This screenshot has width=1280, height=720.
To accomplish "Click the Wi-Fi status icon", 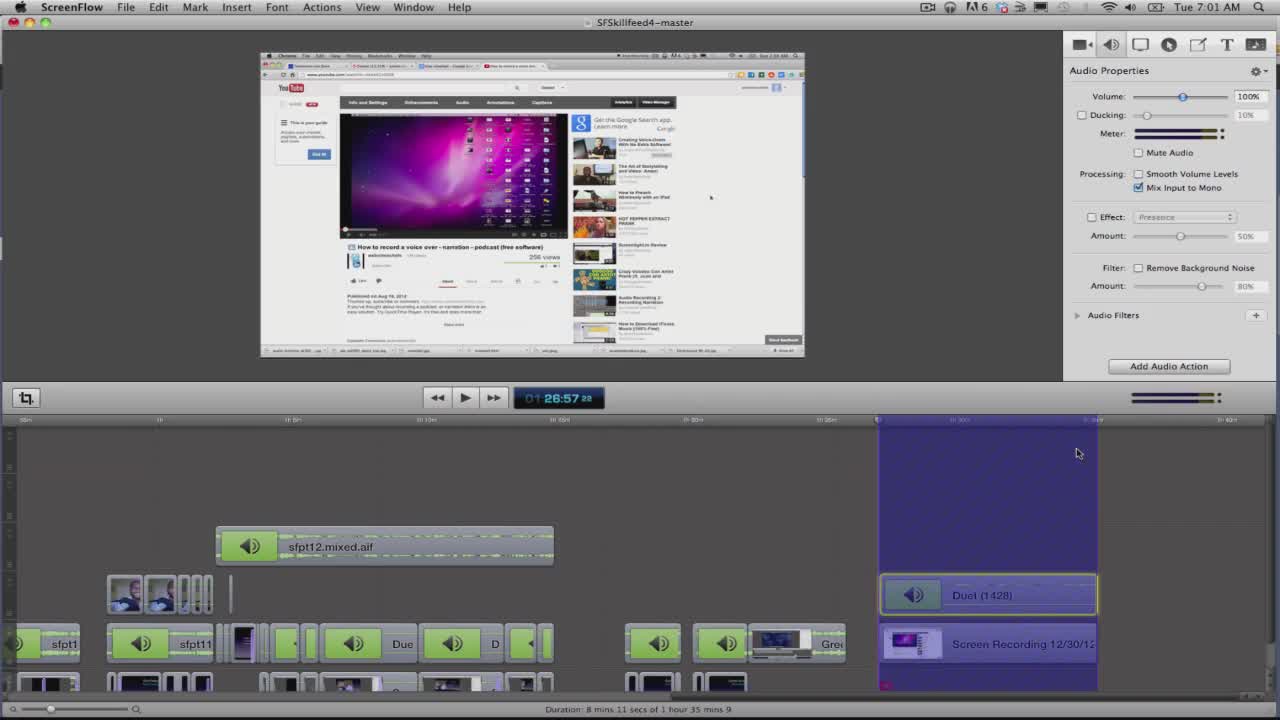I will (1108, 7).
